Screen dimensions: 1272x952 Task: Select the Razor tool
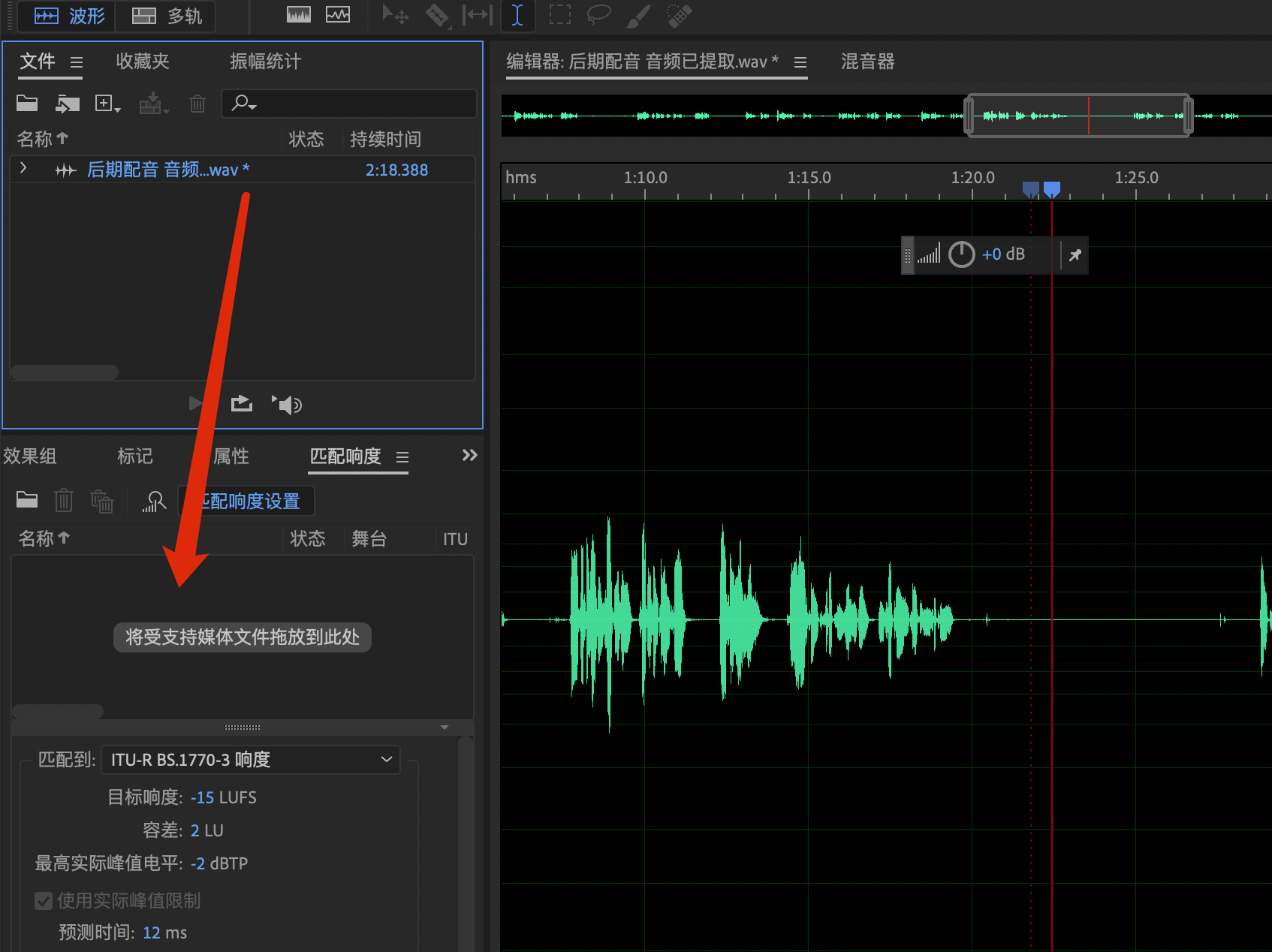pos(437,15)
